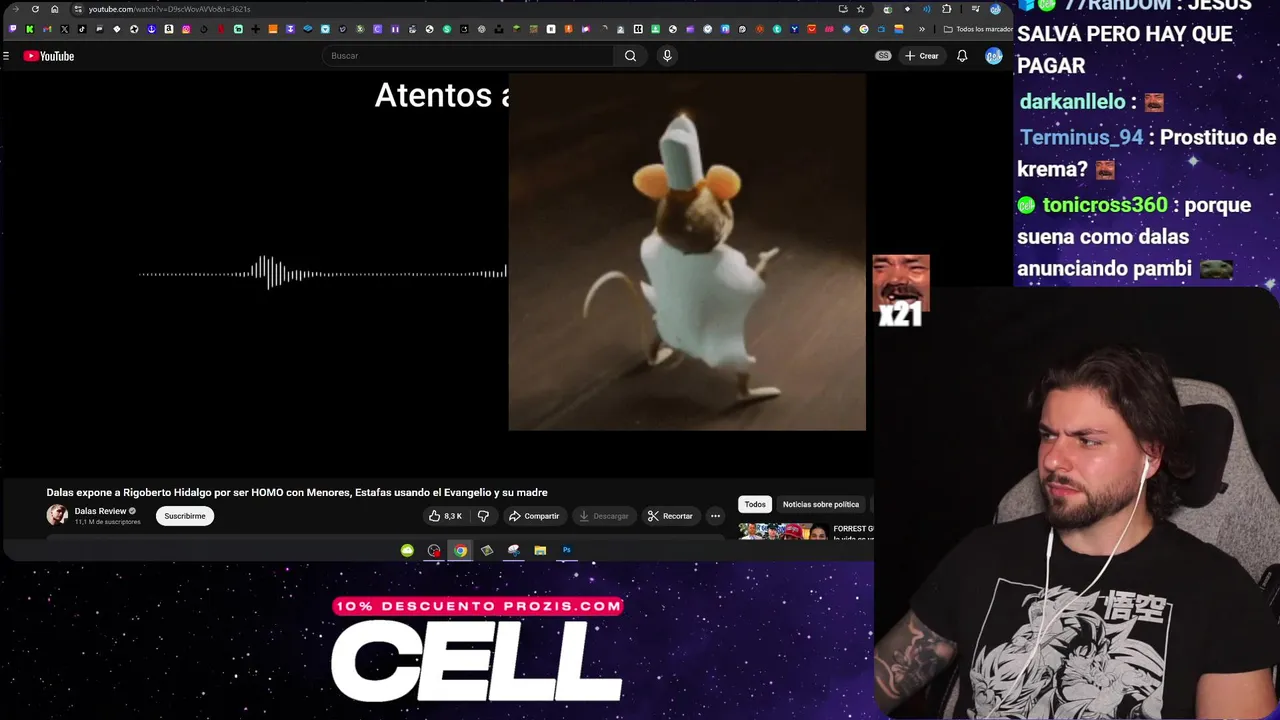Bookmark this page with the star

coord(860,9)
